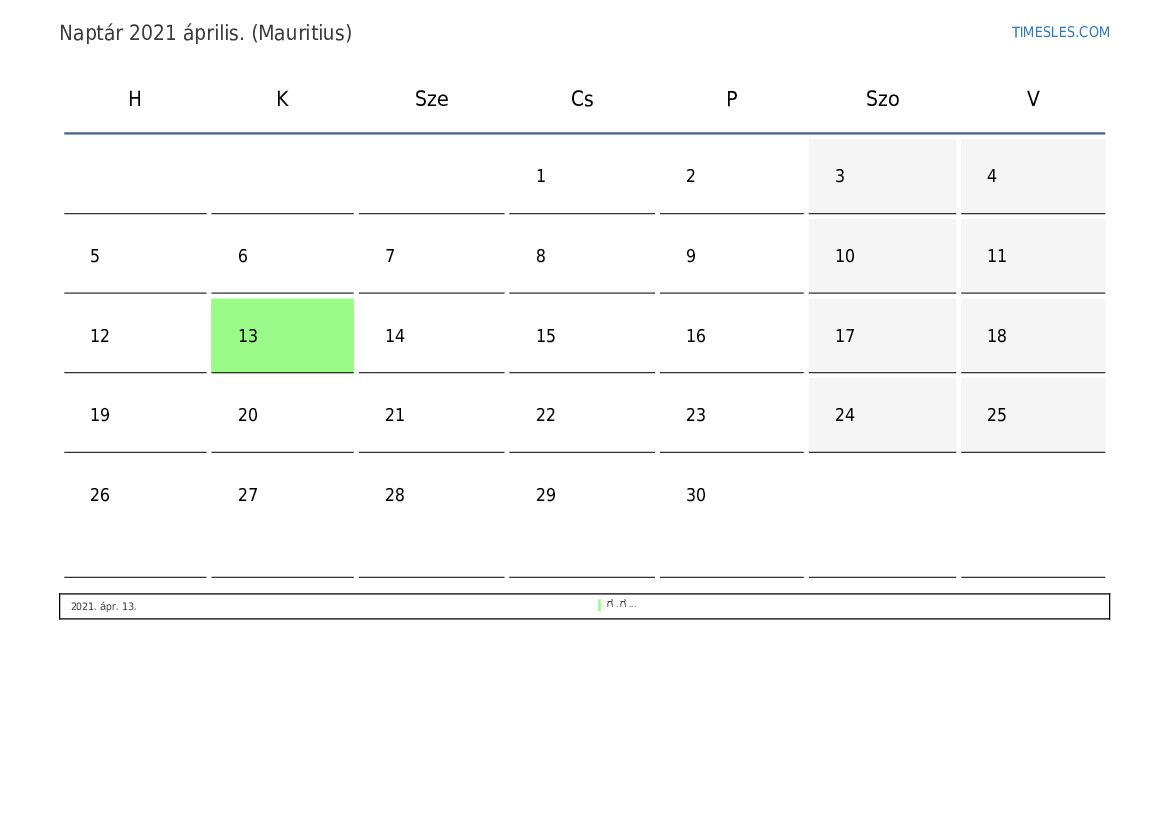The image size is (1169, 827).
Task: Select Saturday April 10 cell
Action: tap(882, 256)
